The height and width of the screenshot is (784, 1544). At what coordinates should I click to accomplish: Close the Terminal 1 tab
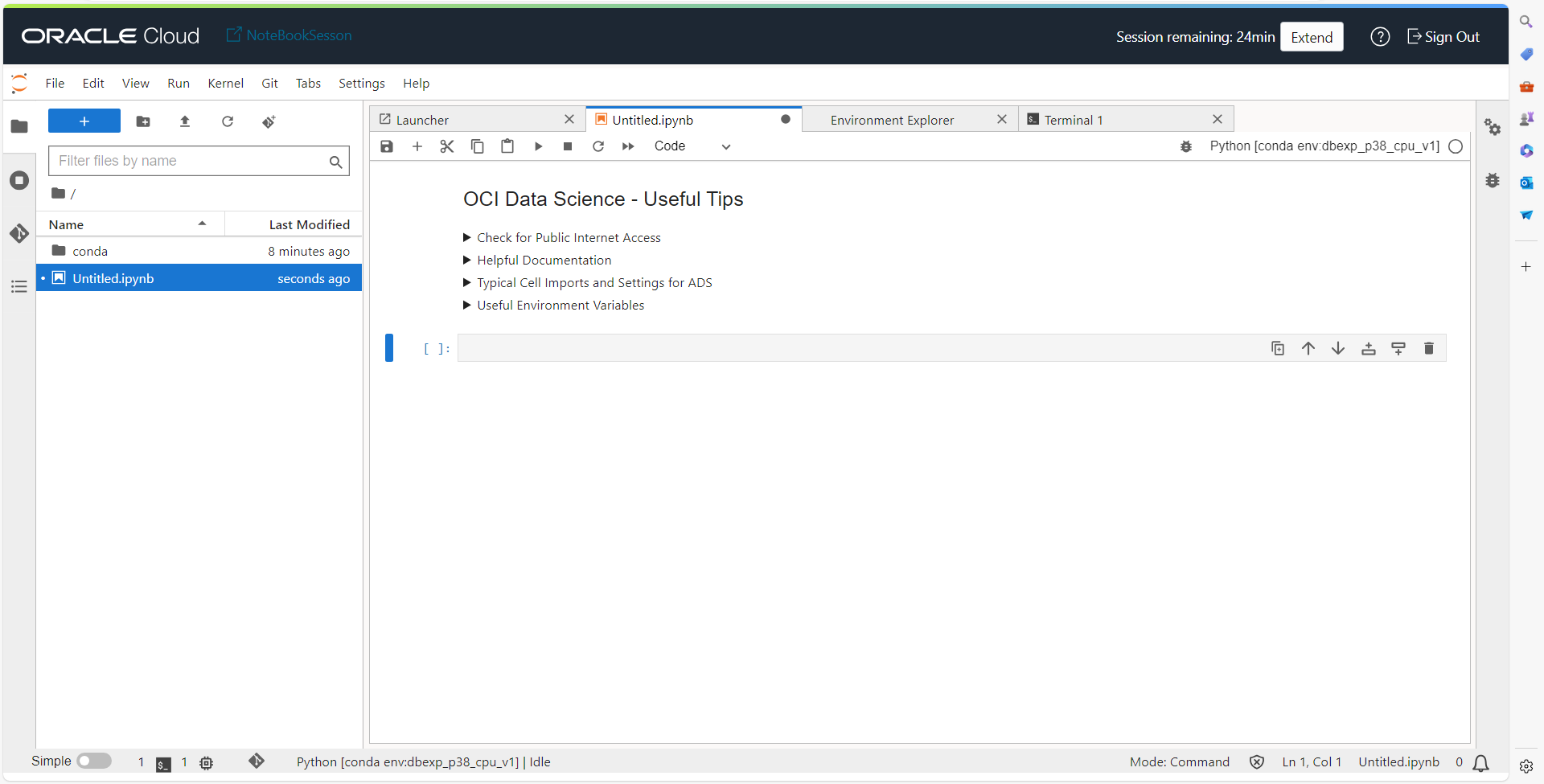[x=1218, y=119]
